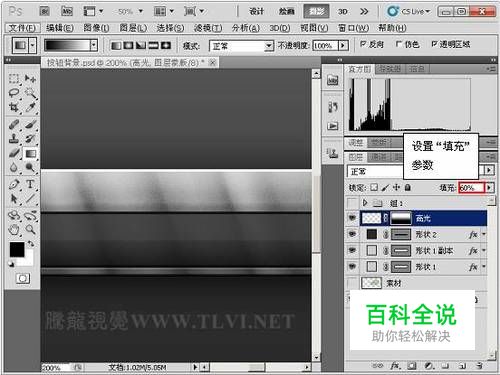Launch Bridge from the top bar

pos(45,12)
